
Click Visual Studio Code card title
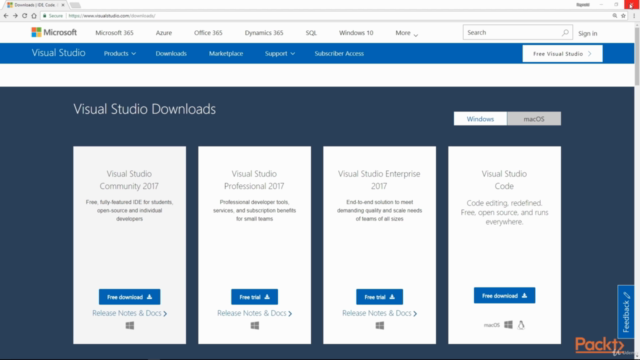pyautogui.click(x=504, y=180)
